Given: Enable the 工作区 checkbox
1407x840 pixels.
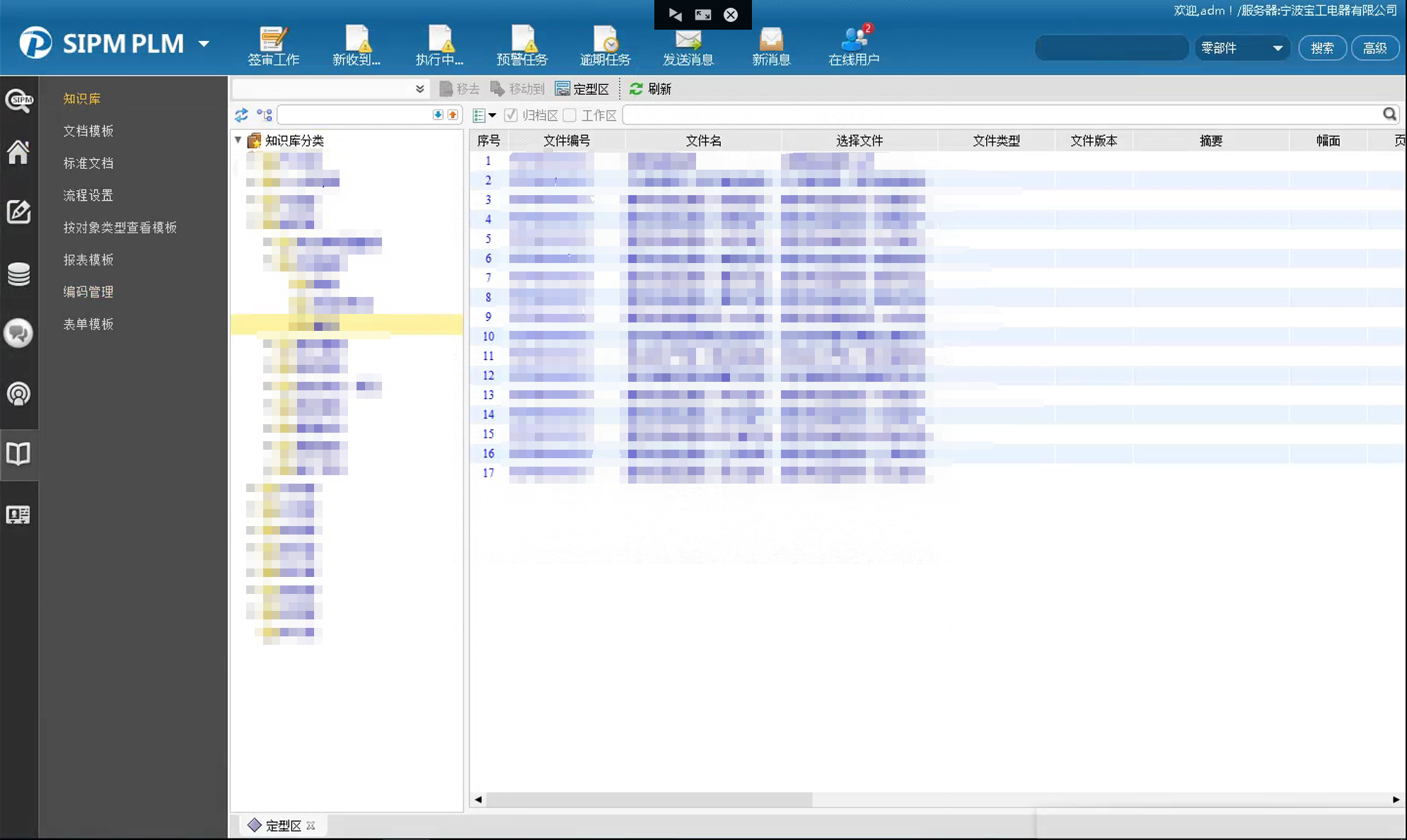Looking at the screenshot, I should pyautogui.click(x=569, y=115).
